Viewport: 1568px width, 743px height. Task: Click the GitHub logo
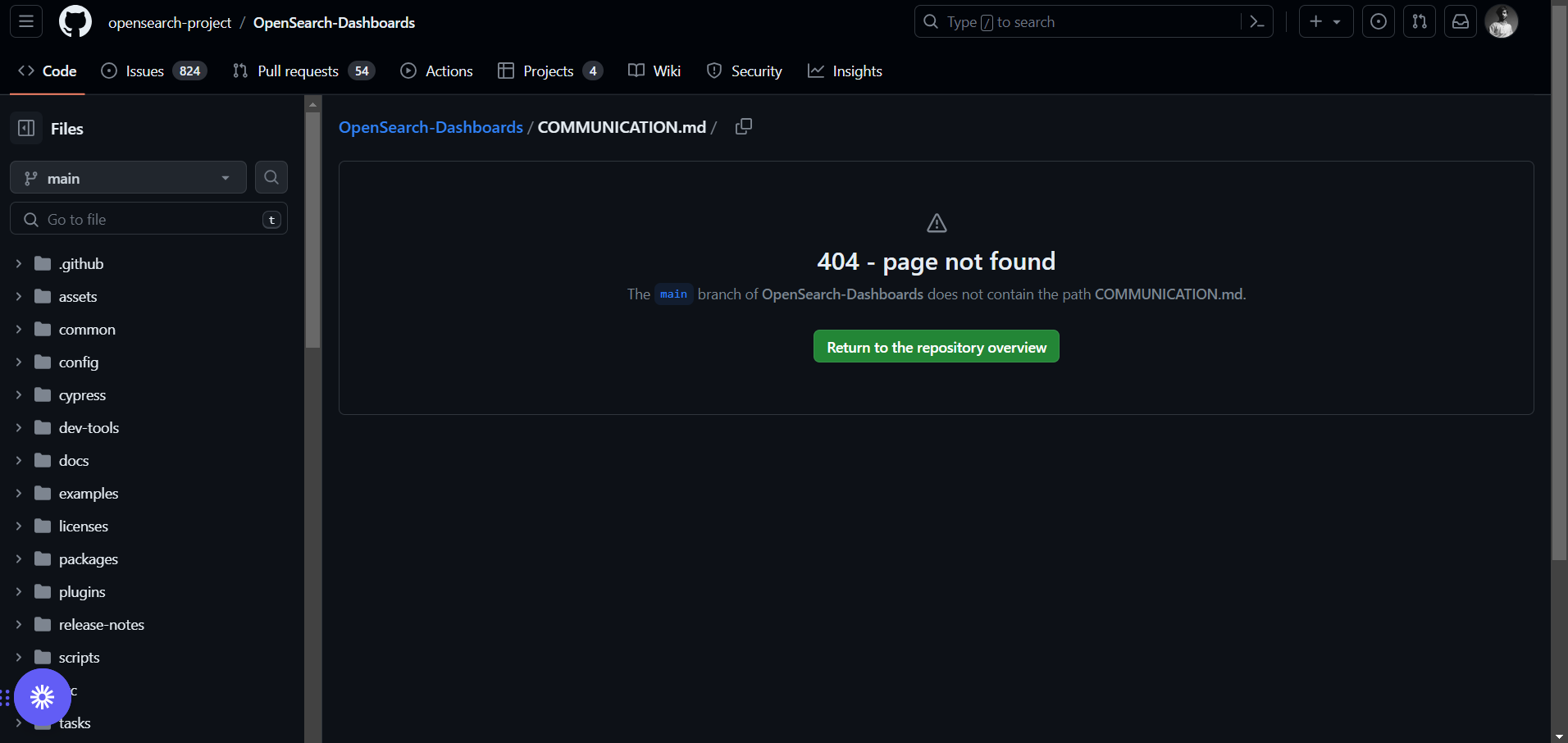[x=75, y=21]
